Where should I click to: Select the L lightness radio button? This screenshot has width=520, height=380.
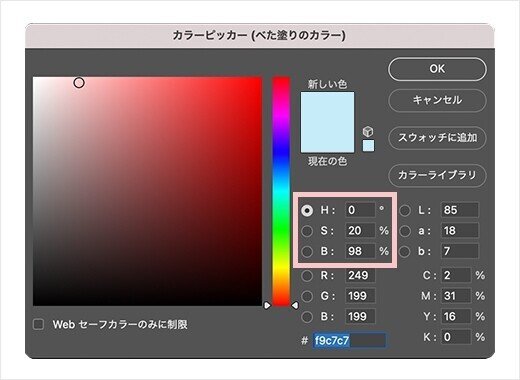(x=405, y=210)
